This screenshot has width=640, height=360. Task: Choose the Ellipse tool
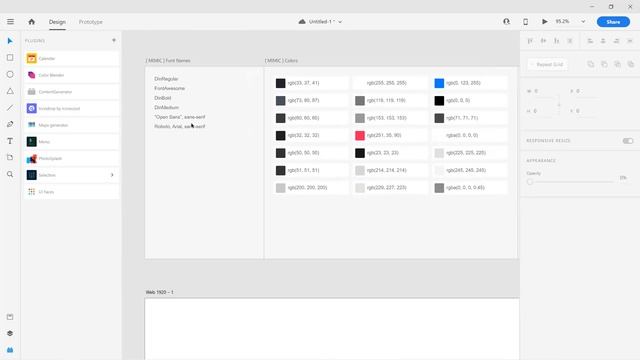tap(10, 74)
